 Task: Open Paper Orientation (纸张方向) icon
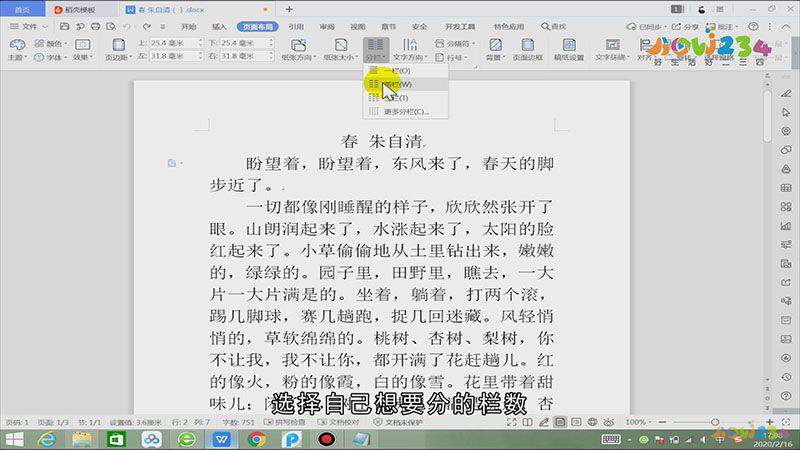click(298, 45)
